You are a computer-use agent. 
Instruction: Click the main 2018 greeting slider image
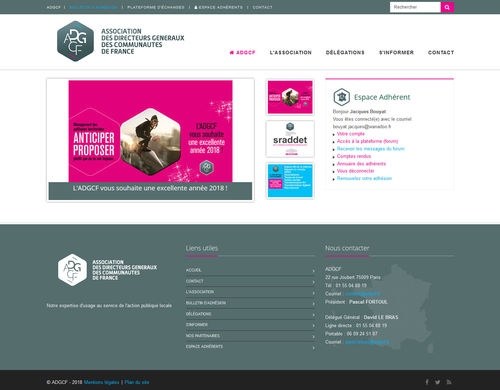click(150, 131)
